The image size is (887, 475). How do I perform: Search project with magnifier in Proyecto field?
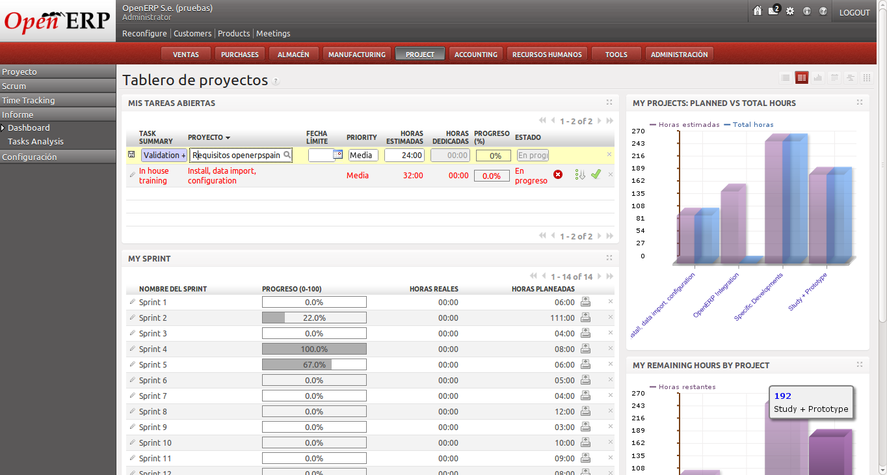[287, 154]
